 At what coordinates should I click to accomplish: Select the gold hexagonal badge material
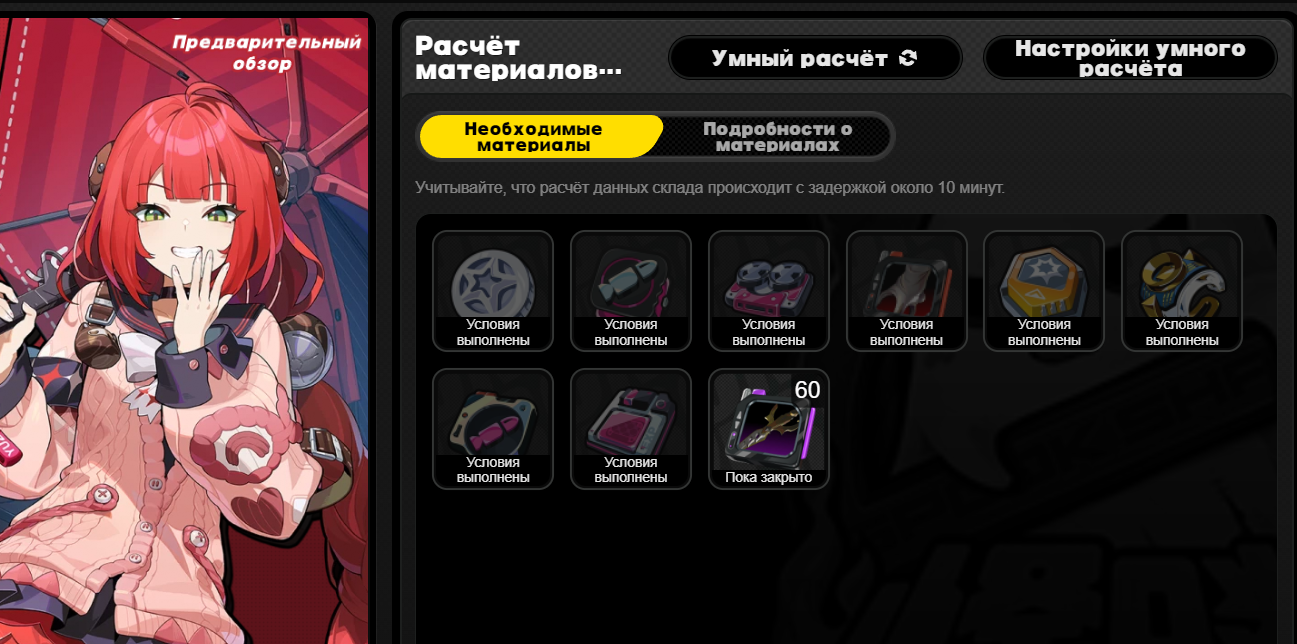[1044, 291]
